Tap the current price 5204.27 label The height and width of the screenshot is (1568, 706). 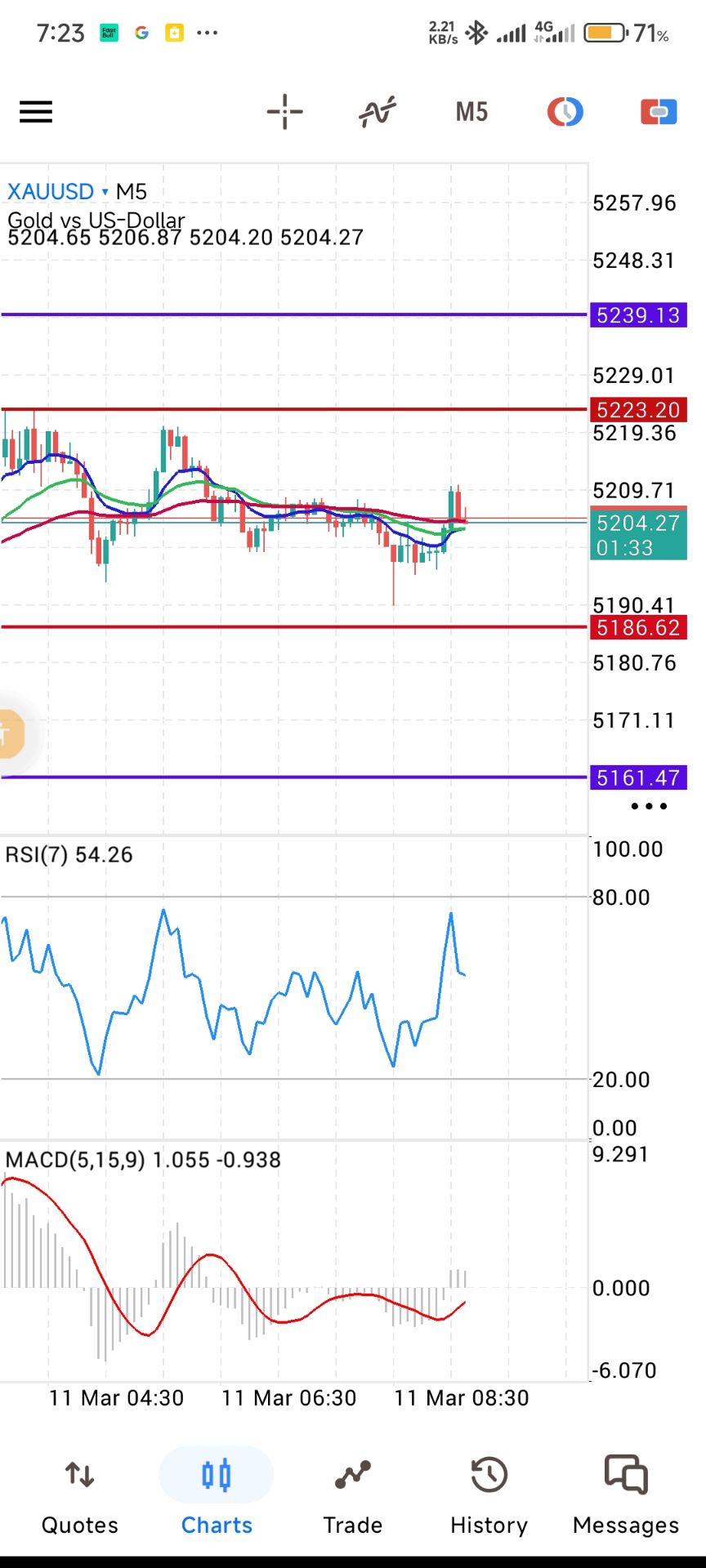point(637,534)
